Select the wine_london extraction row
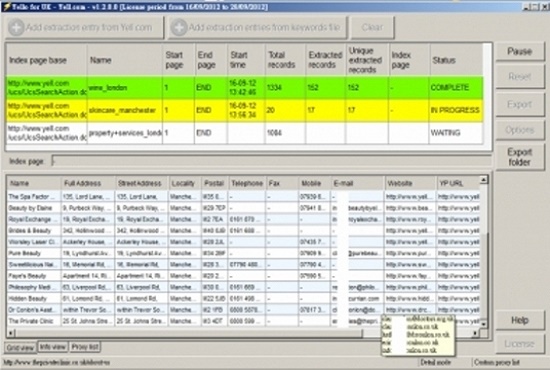550x370 pixels. tap(244, 88)
